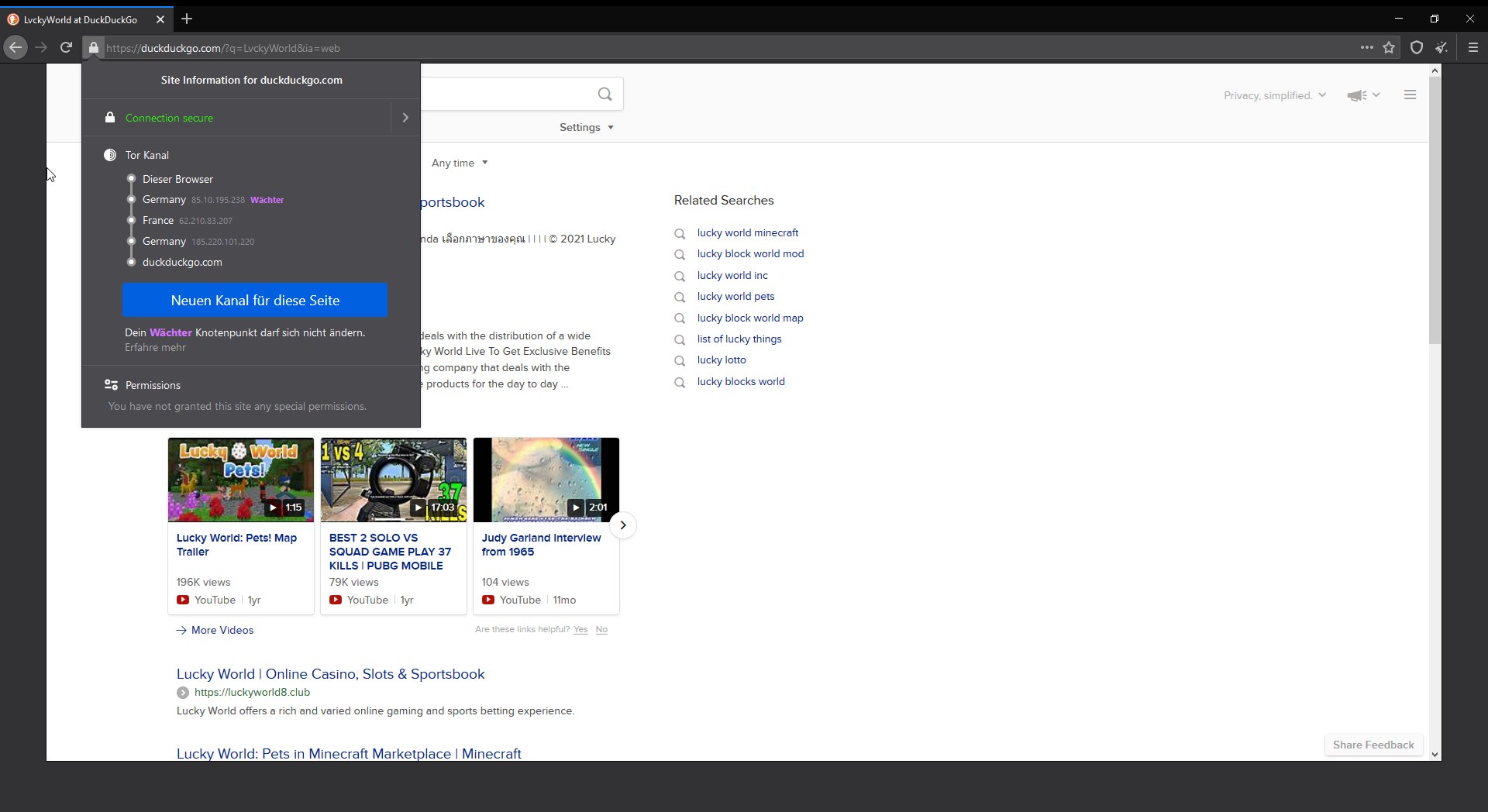
Task: Open the Erfahre mehr link
Action: click(155, 348)
